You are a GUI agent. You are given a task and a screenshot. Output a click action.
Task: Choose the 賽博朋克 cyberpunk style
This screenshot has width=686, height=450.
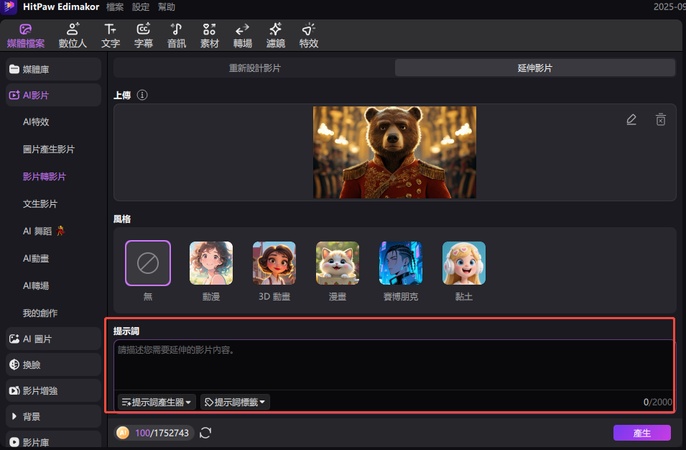click(400, 264)
